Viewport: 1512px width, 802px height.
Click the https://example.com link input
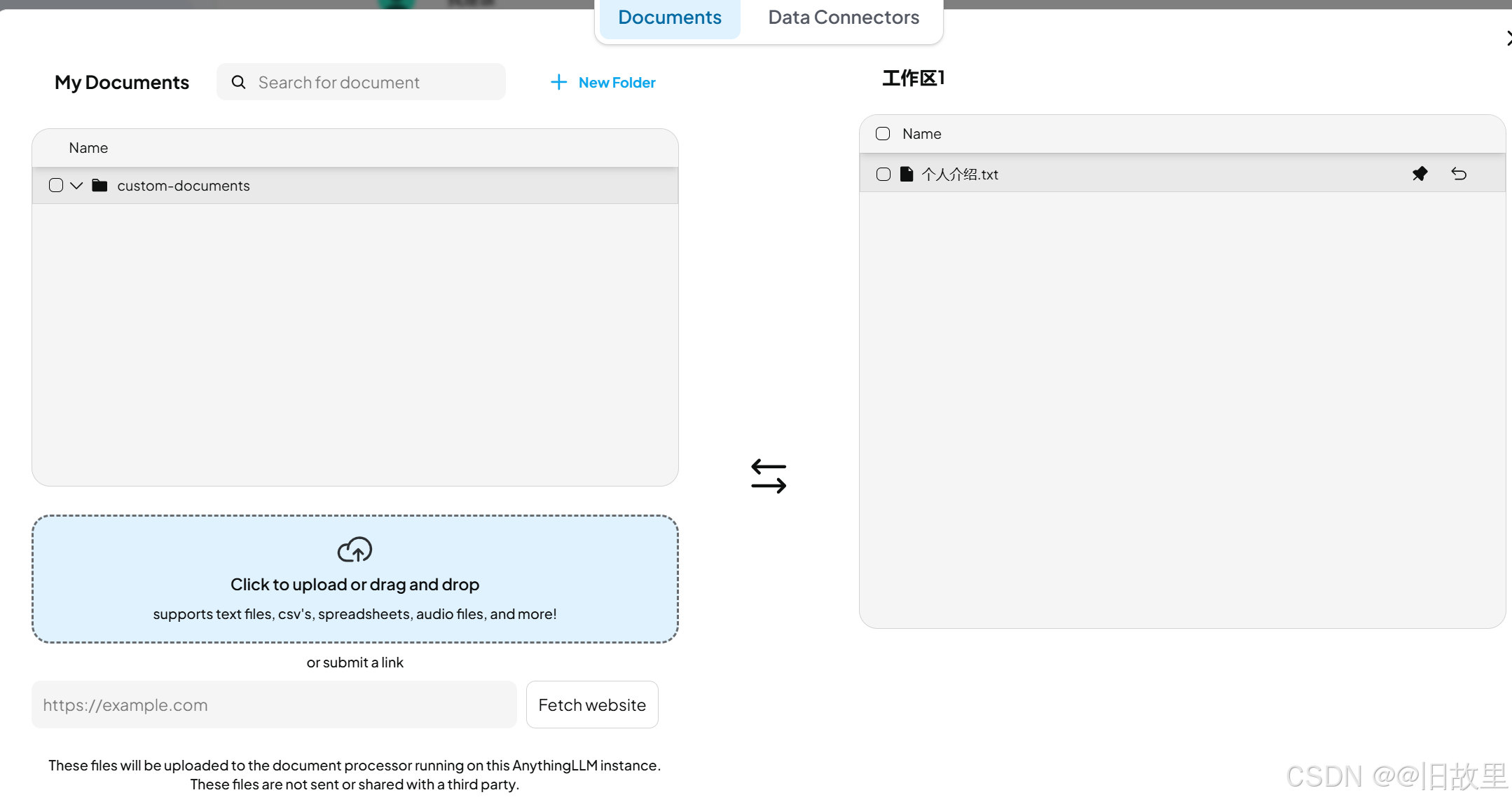point(273,705)
